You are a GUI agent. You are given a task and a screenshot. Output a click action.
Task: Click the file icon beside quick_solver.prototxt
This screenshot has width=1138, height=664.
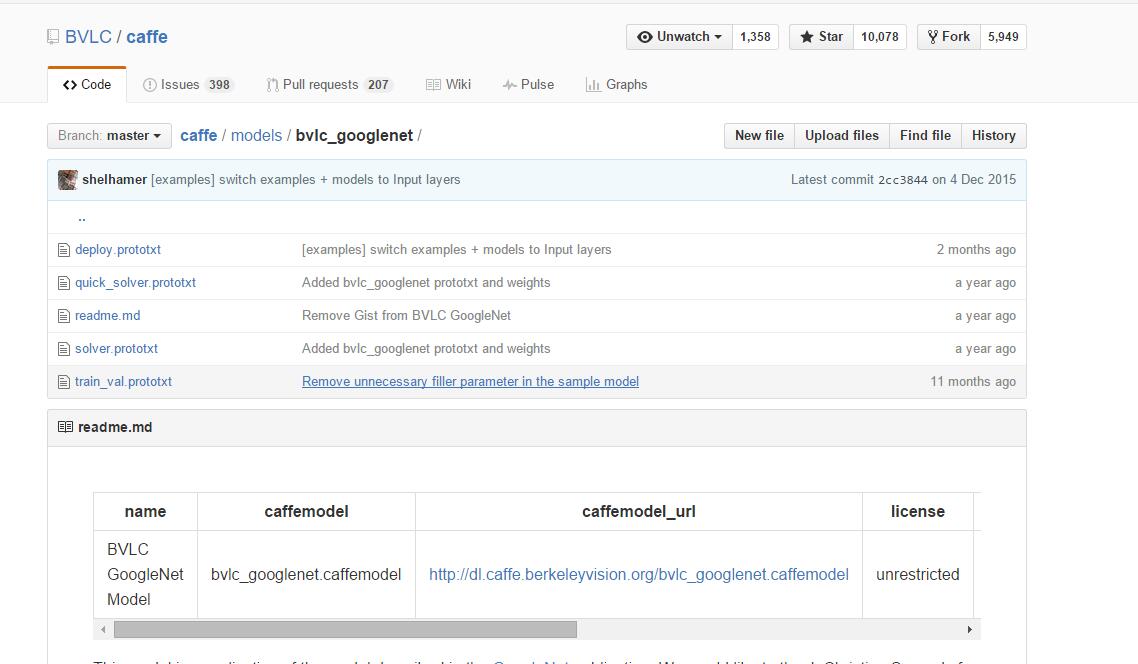pos(64,283)
